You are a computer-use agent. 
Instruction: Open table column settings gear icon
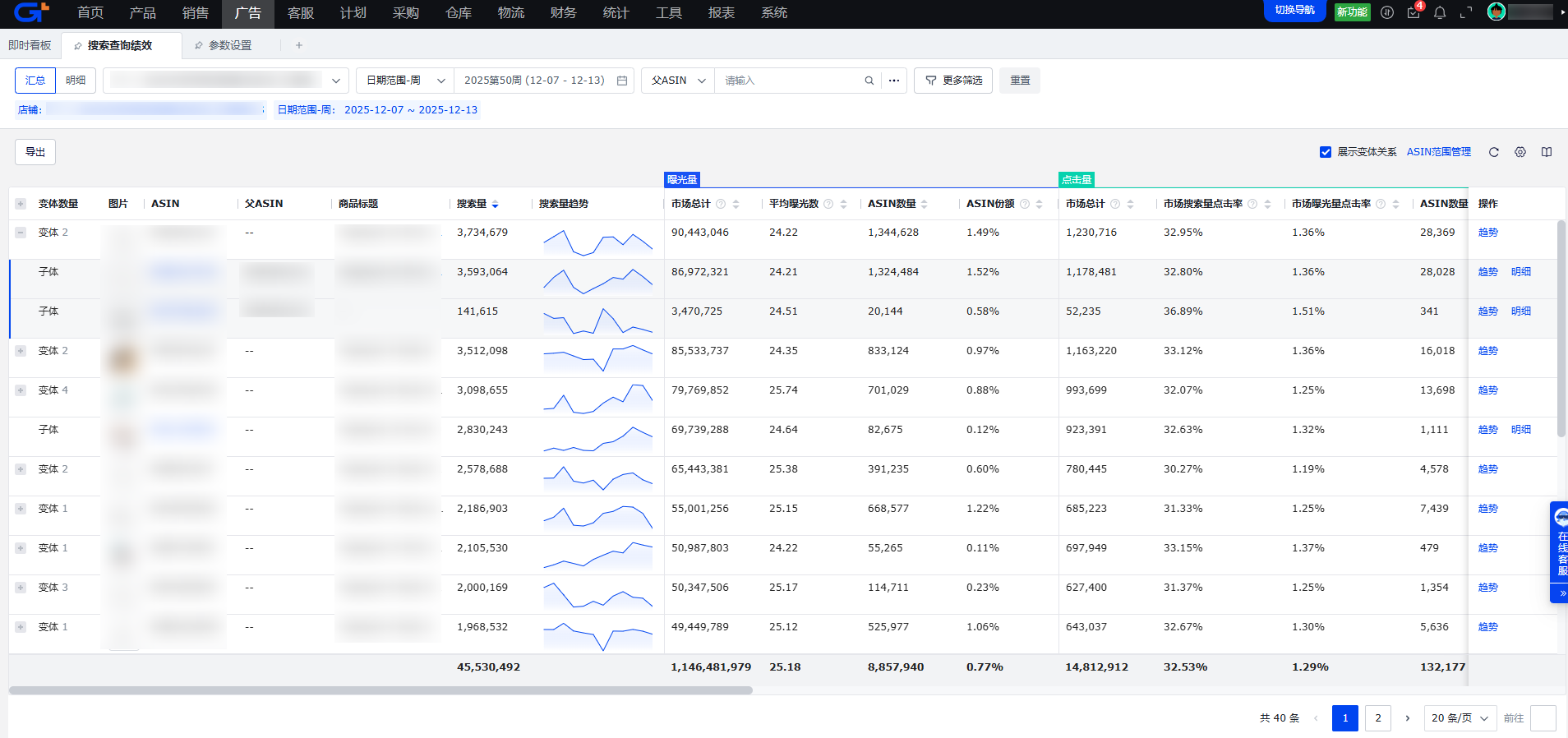(1520, 152)
